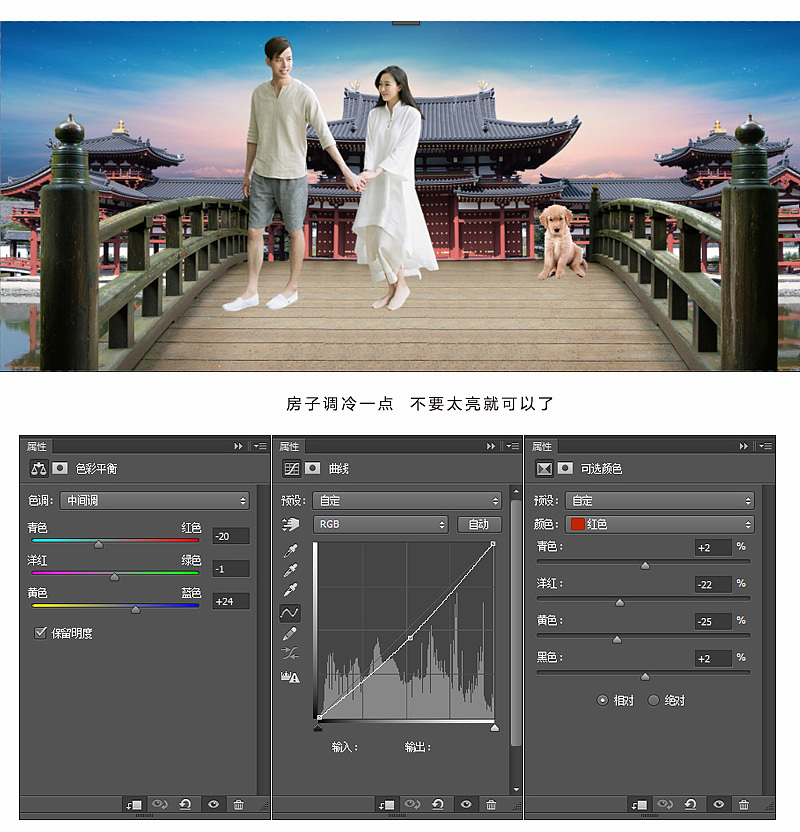Click the Selective Color adjustment icon

coord(544,469)
